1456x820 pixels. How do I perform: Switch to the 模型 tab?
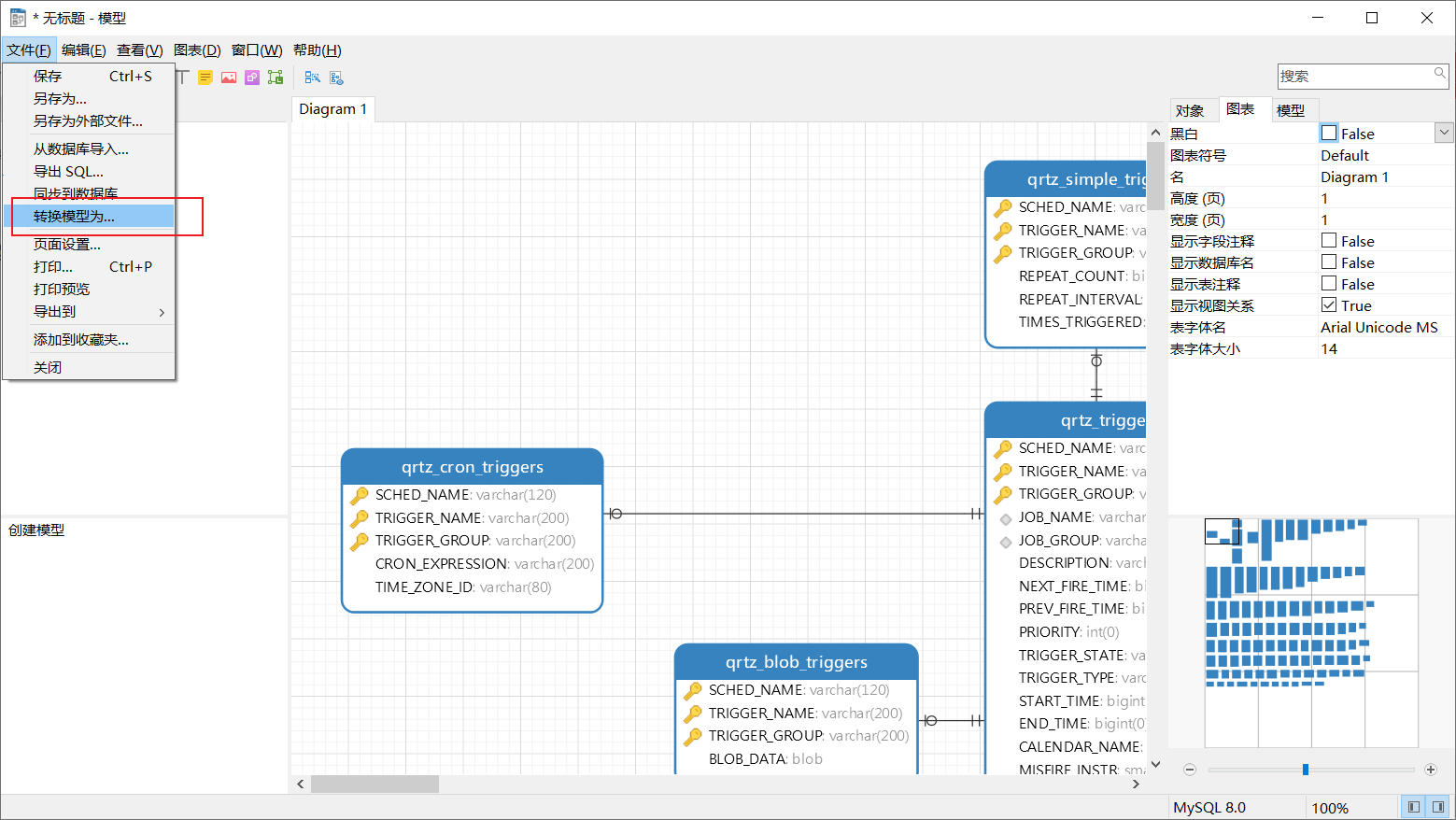(1294, 109)
